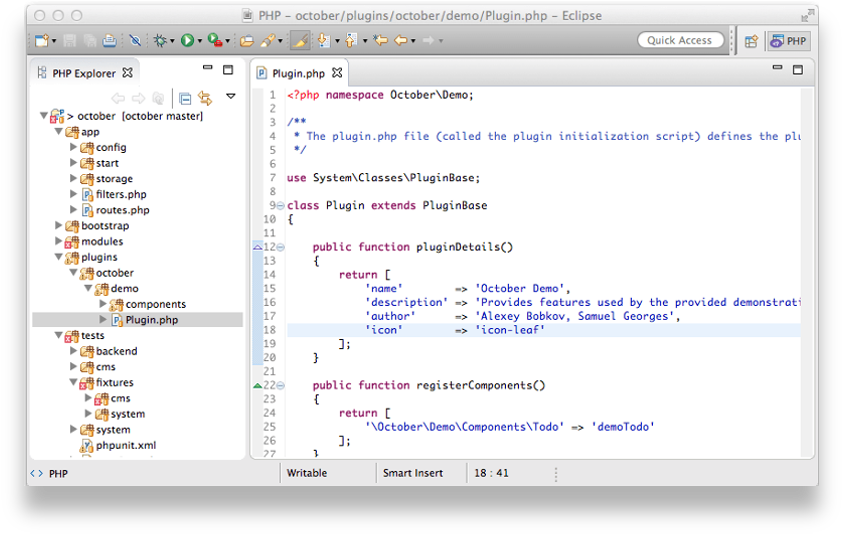The width and height of the screenshot is (842, 534).
Task: Close the PHP Explorer view tab
Action: (127, 73)
